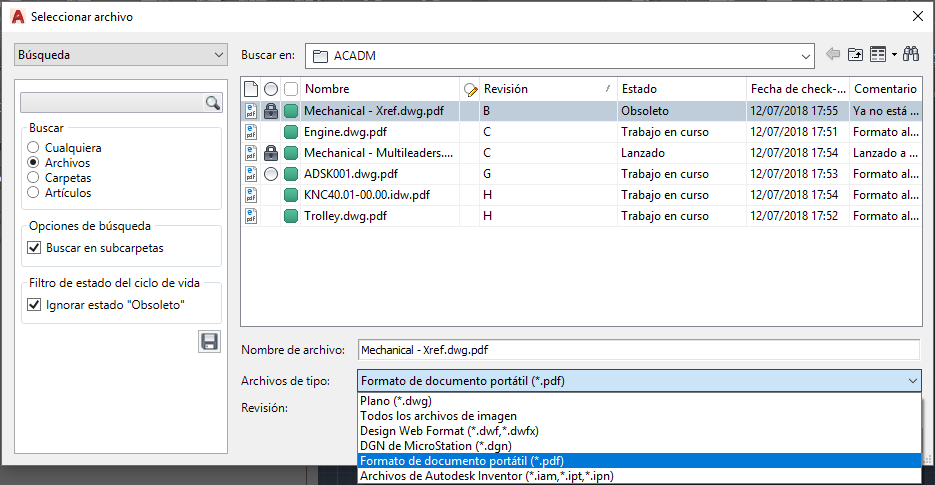Click the "Ya no está" comment cell
The image size is (935, 485).
tap(886, 111)
